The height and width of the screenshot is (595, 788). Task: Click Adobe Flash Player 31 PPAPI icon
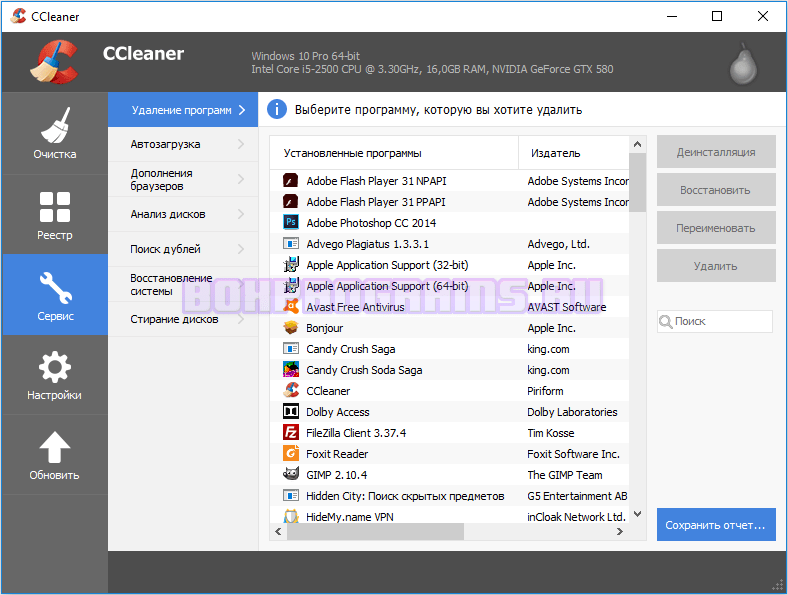tap(290, 202)
